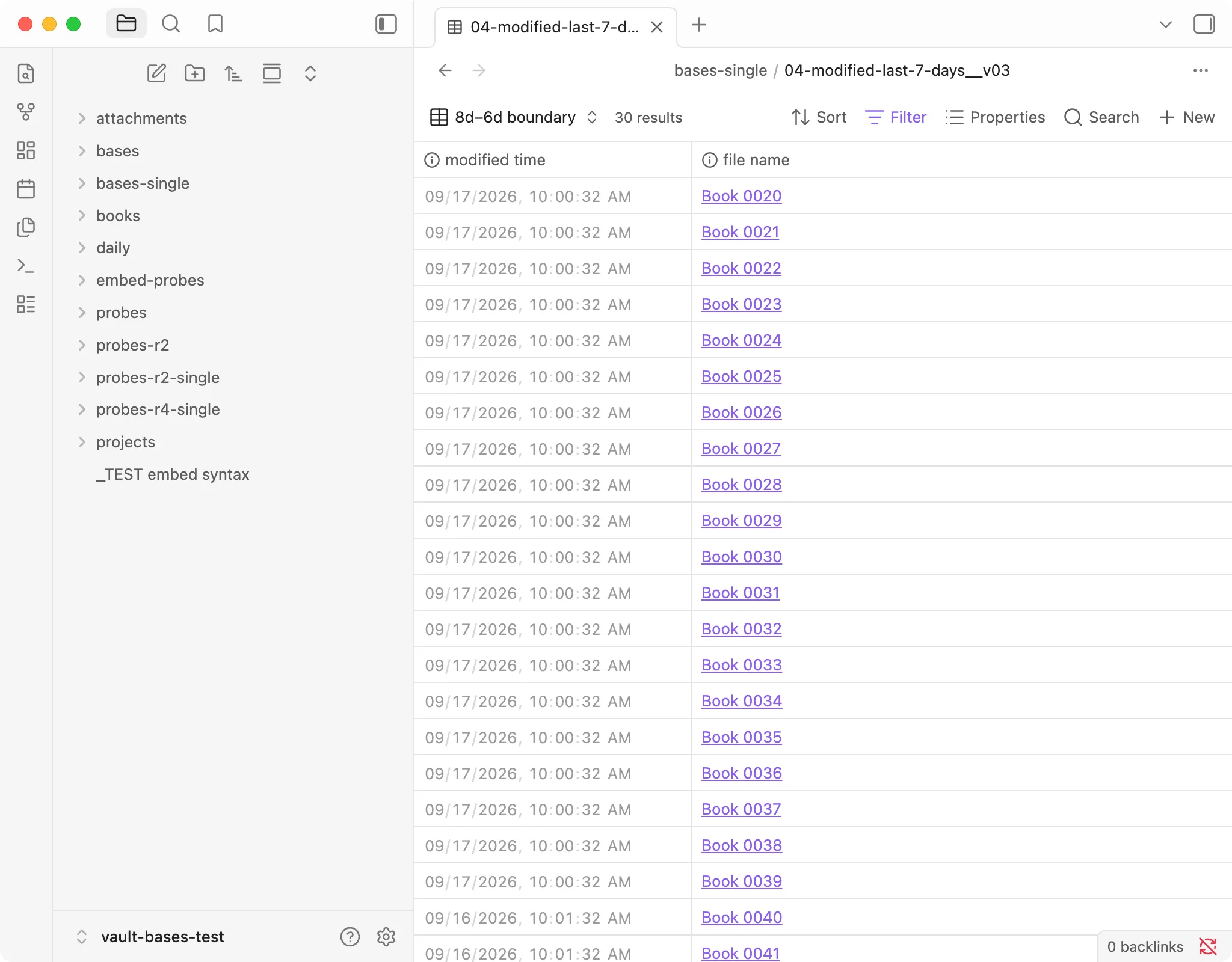
Task: Open the help icon
Action: click(x=350, y=937)
